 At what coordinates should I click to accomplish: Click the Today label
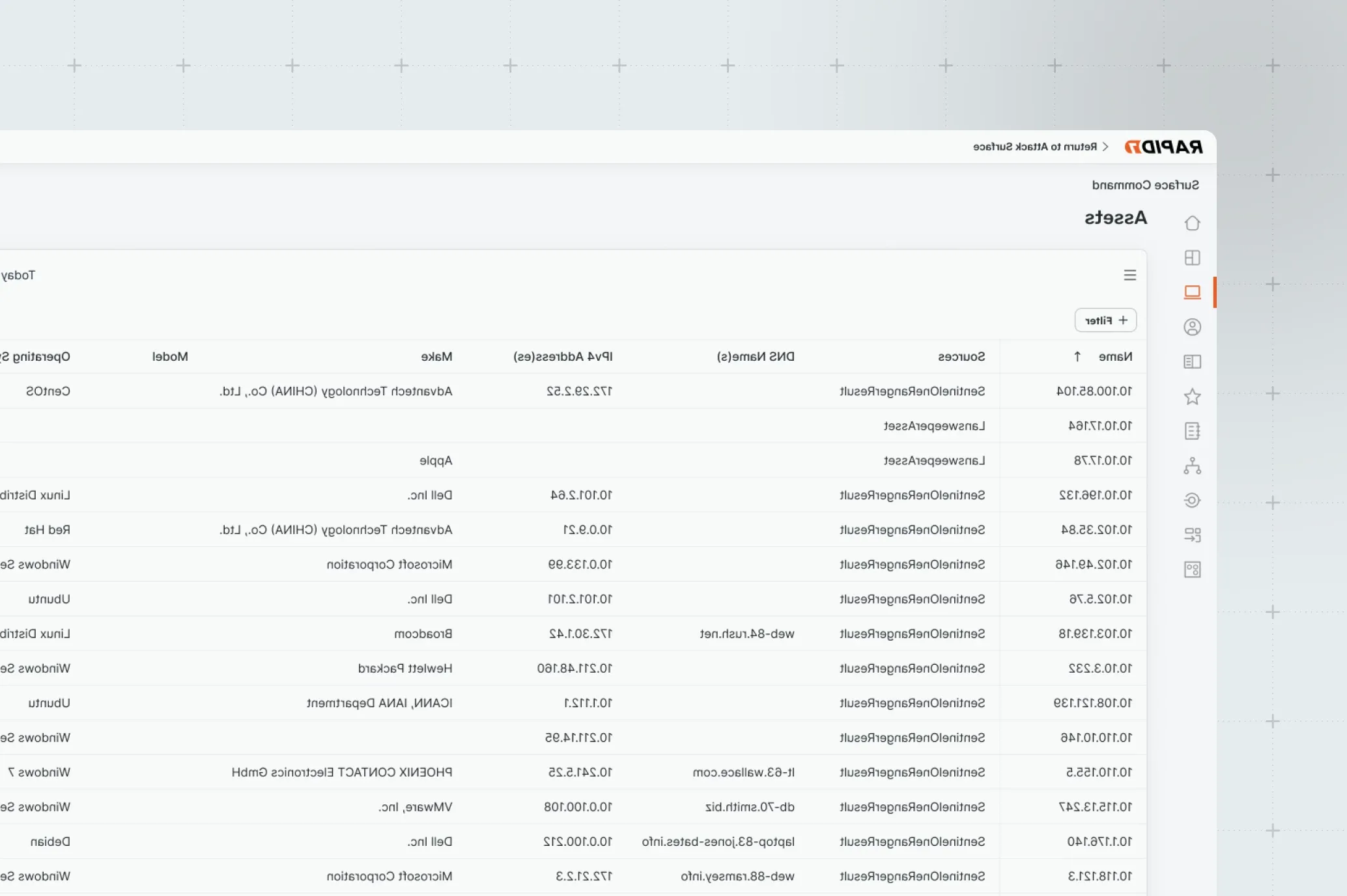[18, 275]
